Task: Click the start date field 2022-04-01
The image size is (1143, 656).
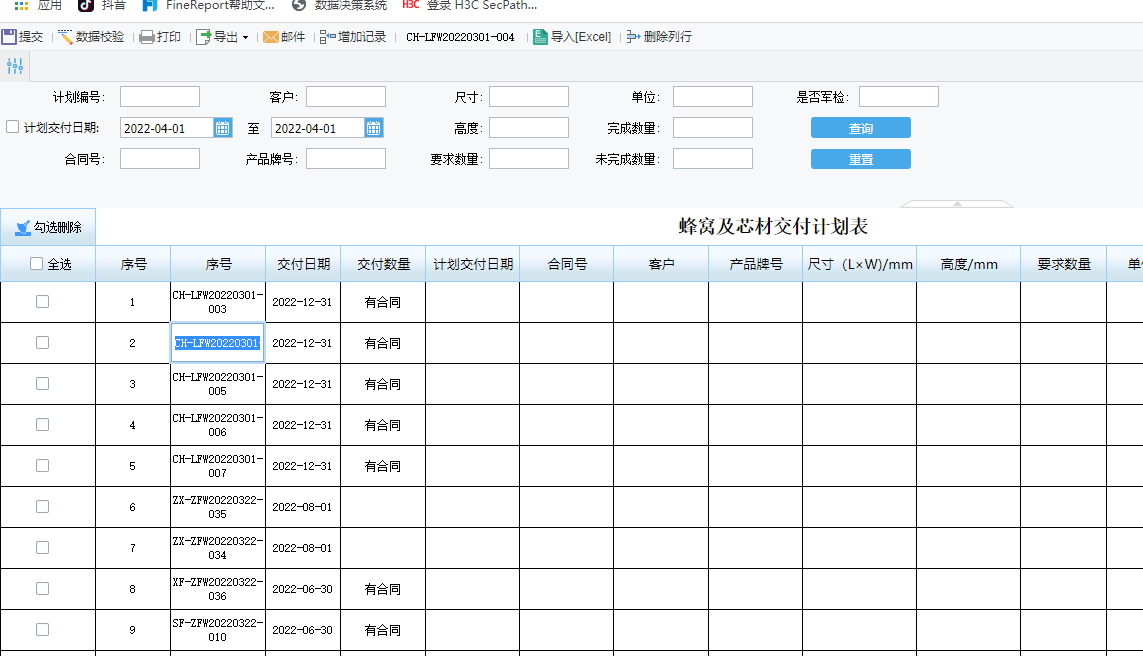Action: tap(167, 128)
